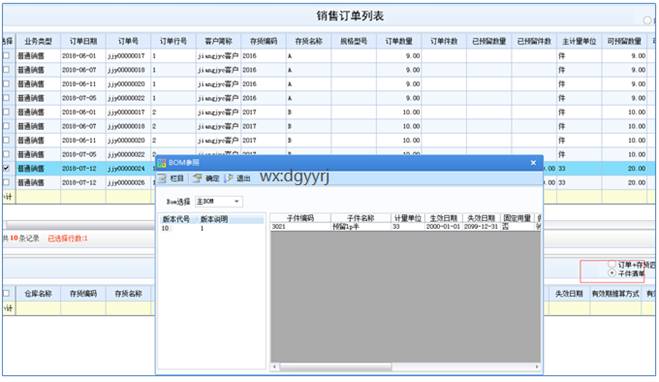659x382 pixels.
Task: Click 退出 to exit the BOM dialog
Action: click(x=238, y=179)
